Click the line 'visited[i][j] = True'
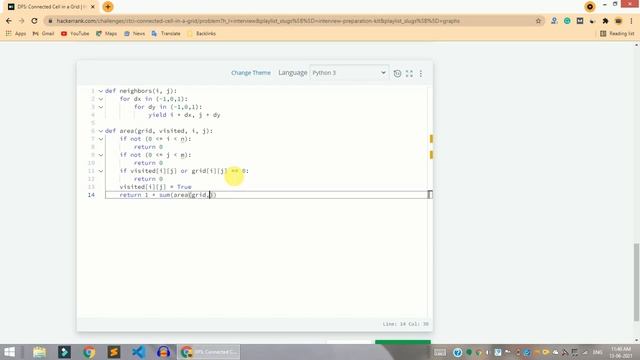The image size is (640, 360). click(156, 187)
